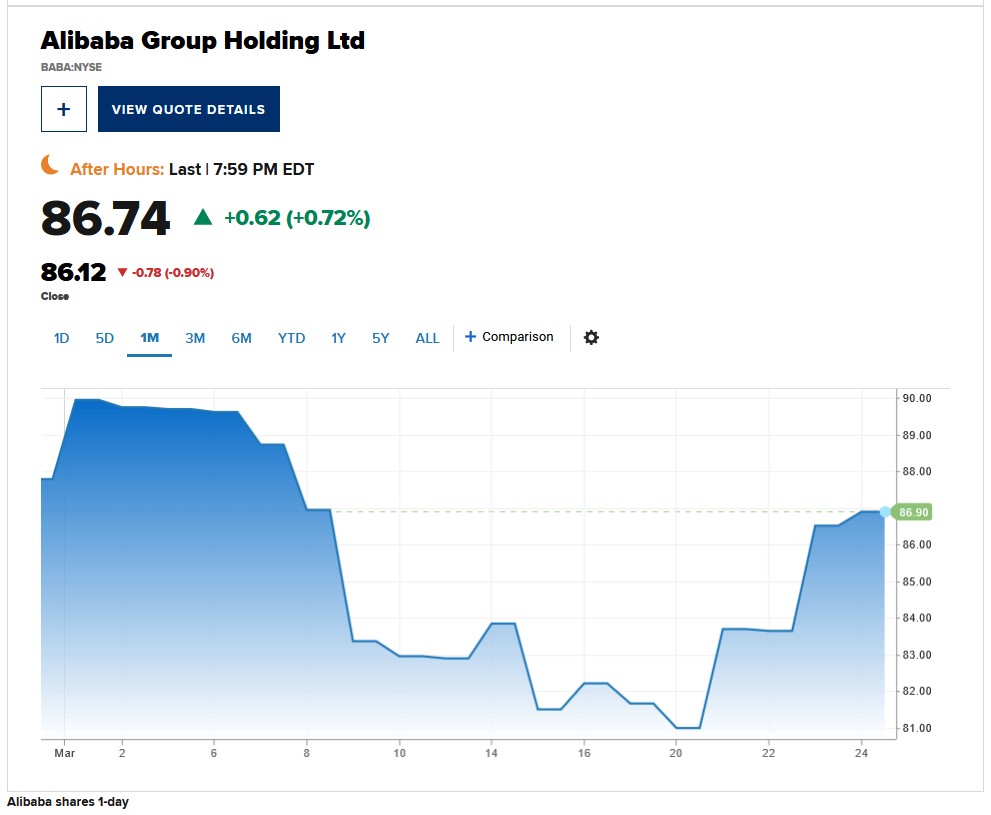
Task: Click View Quote Details button
Action: [188, 109]
